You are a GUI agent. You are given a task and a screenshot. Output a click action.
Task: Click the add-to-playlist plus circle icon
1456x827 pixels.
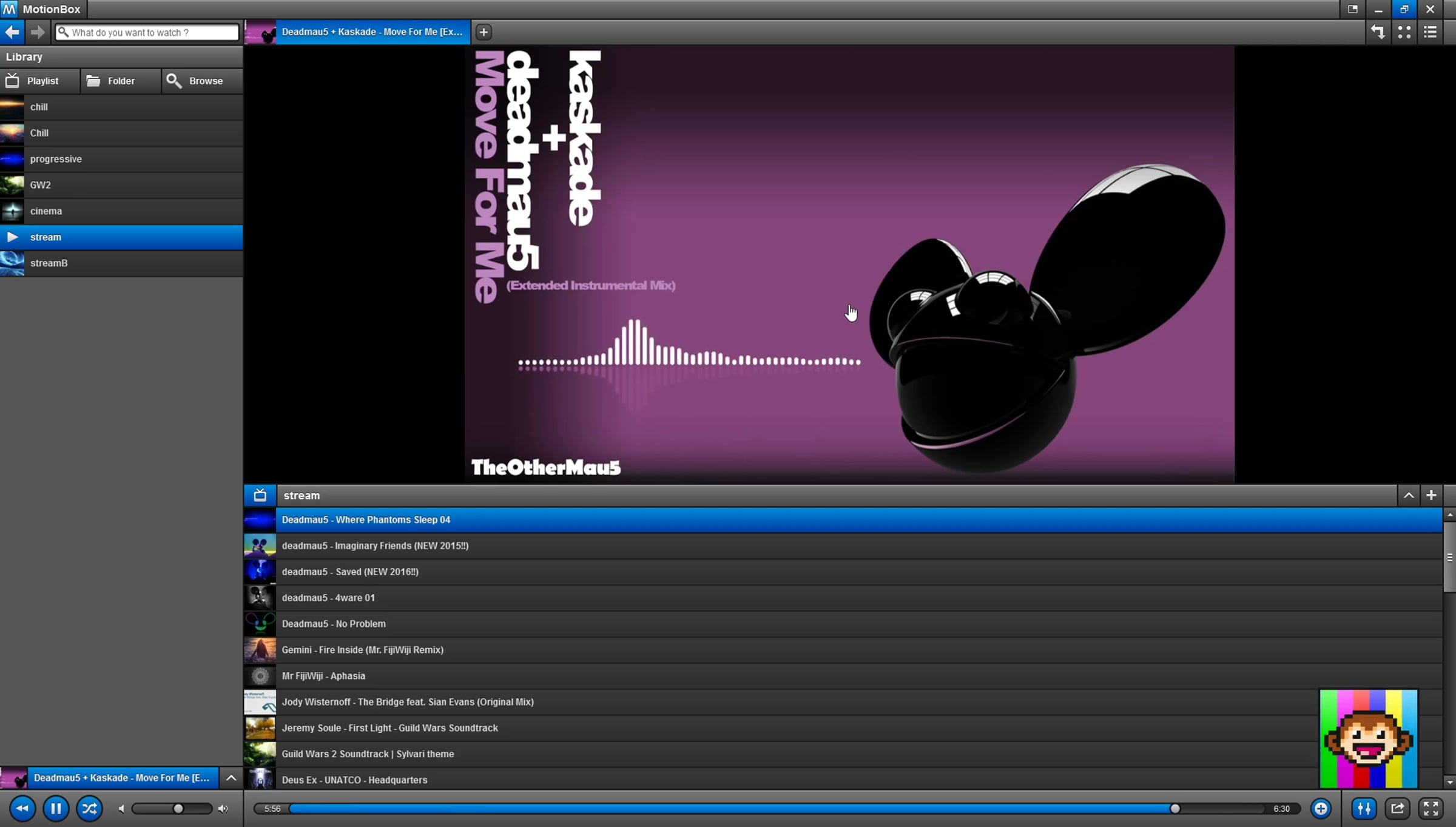[x=1321, y=808]
